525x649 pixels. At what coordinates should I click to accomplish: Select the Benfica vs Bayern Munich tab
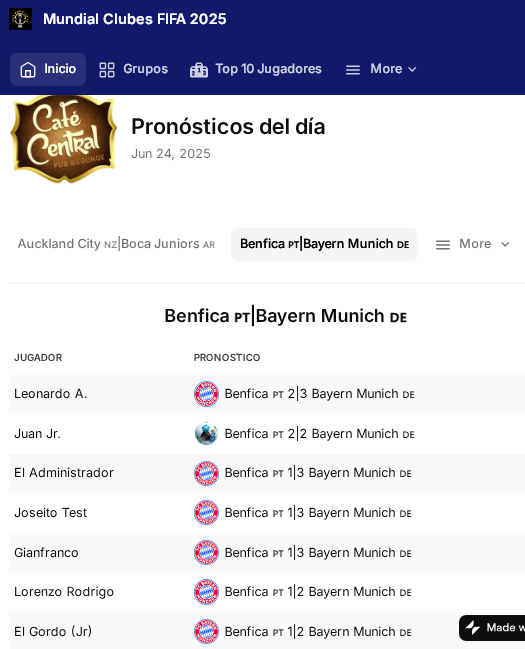324,244
